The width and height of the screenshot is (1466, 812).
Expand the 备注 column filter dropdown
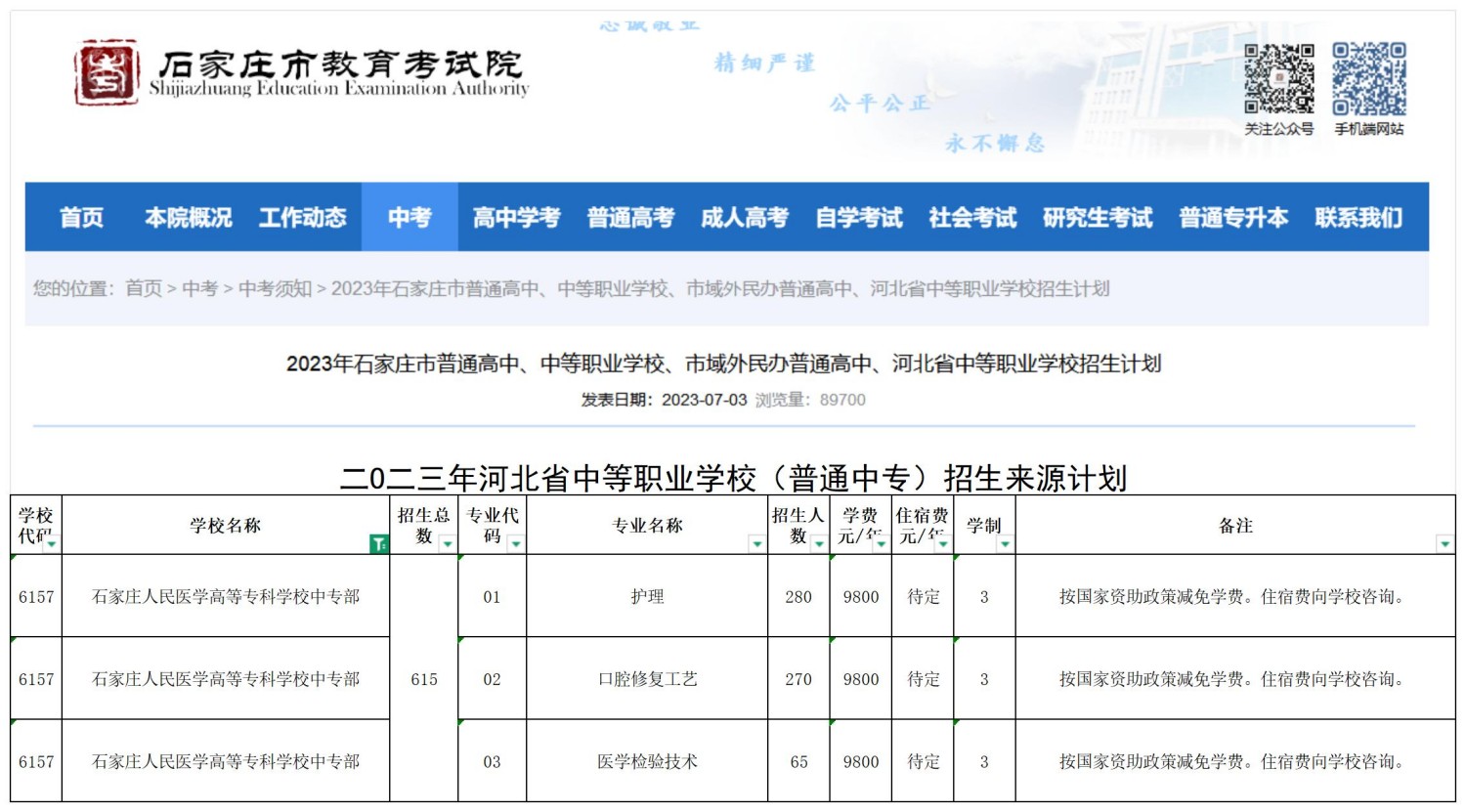pyautogui.click(x=1444, y=544)
